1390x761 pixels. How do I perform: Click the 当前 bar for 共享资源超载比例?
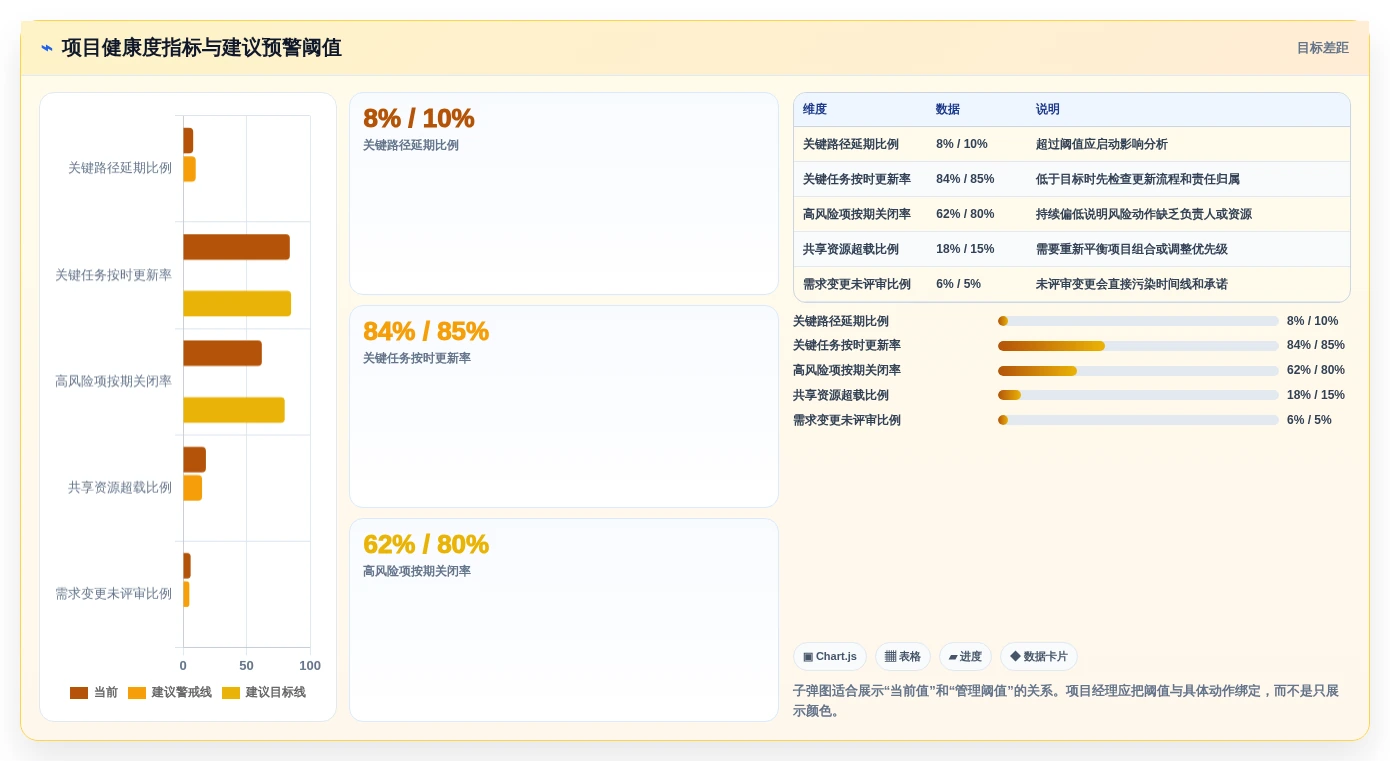point(194,460)
